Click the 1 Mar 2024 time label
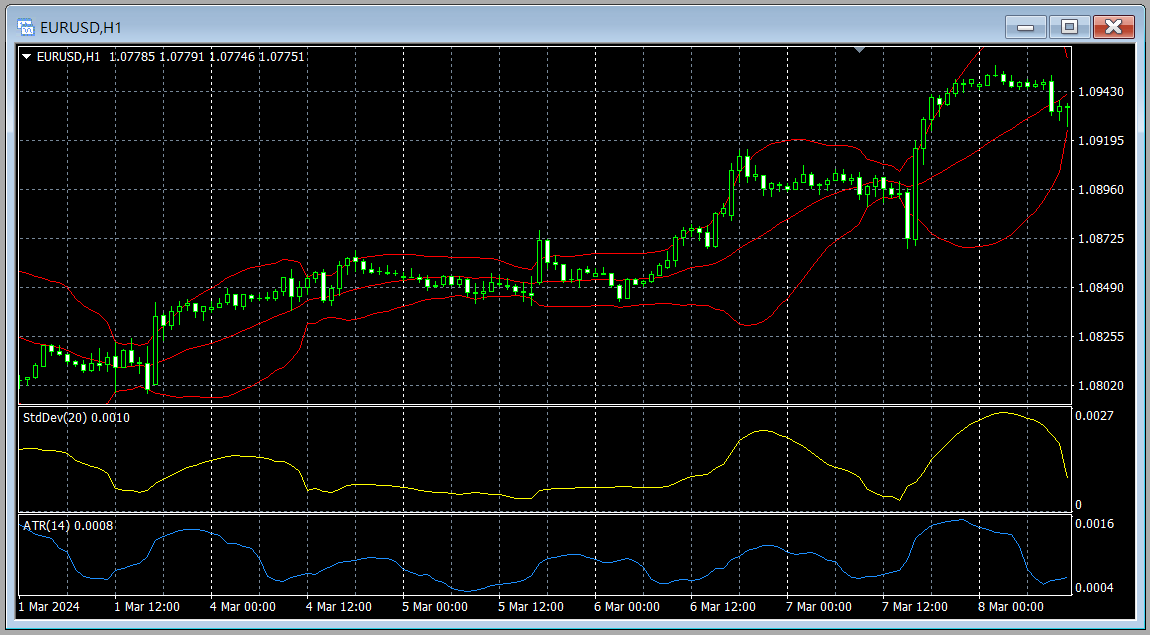Screen dimensions: 1150x635 (x=49, y=607)
